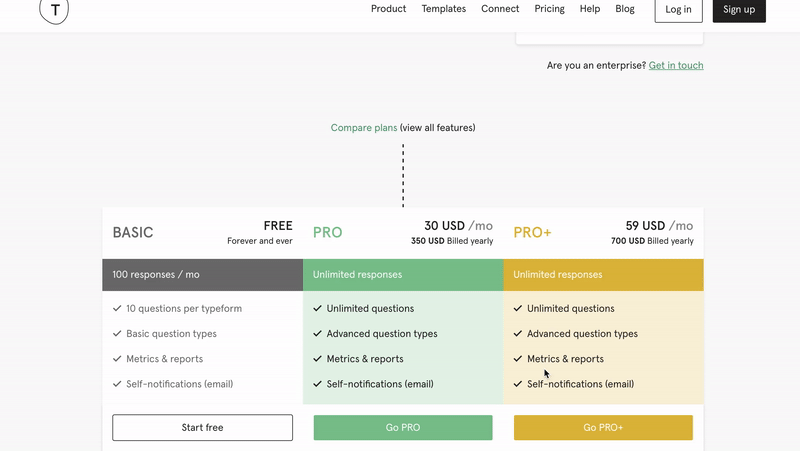Click checkmark beside 10 questions per typeform
Image resolution: width=800 pixels, height=451 pixels.
117,308
